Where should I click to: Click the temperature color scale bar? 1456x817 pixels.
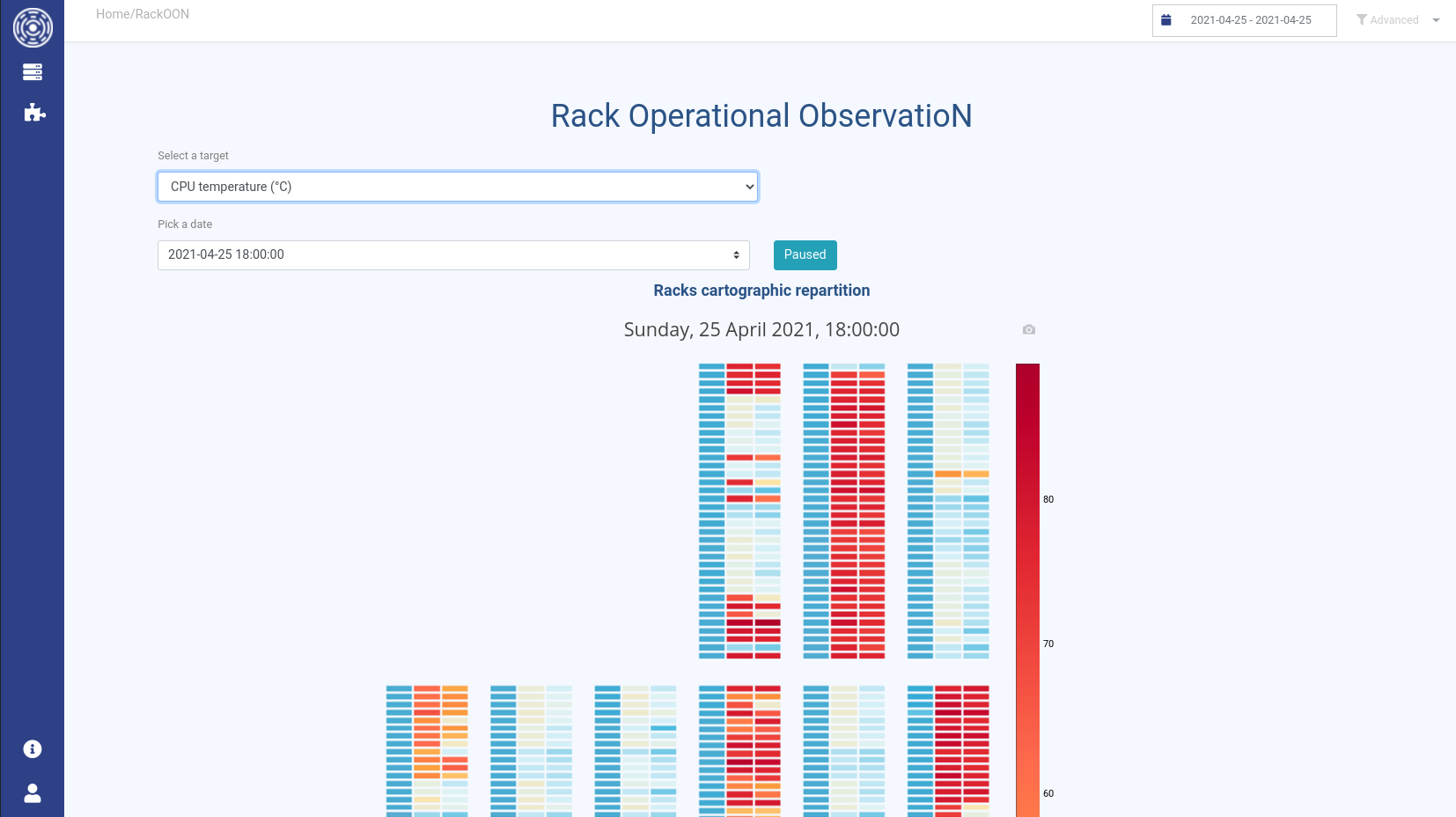[1027, 590]
